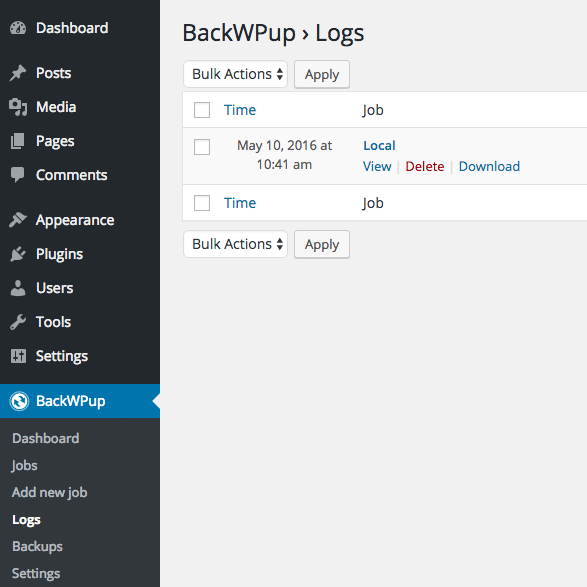This screenshot has width=587, height=587.
Task: Click the Media camera-and-note icon
Action: click(x=18, y=107)
